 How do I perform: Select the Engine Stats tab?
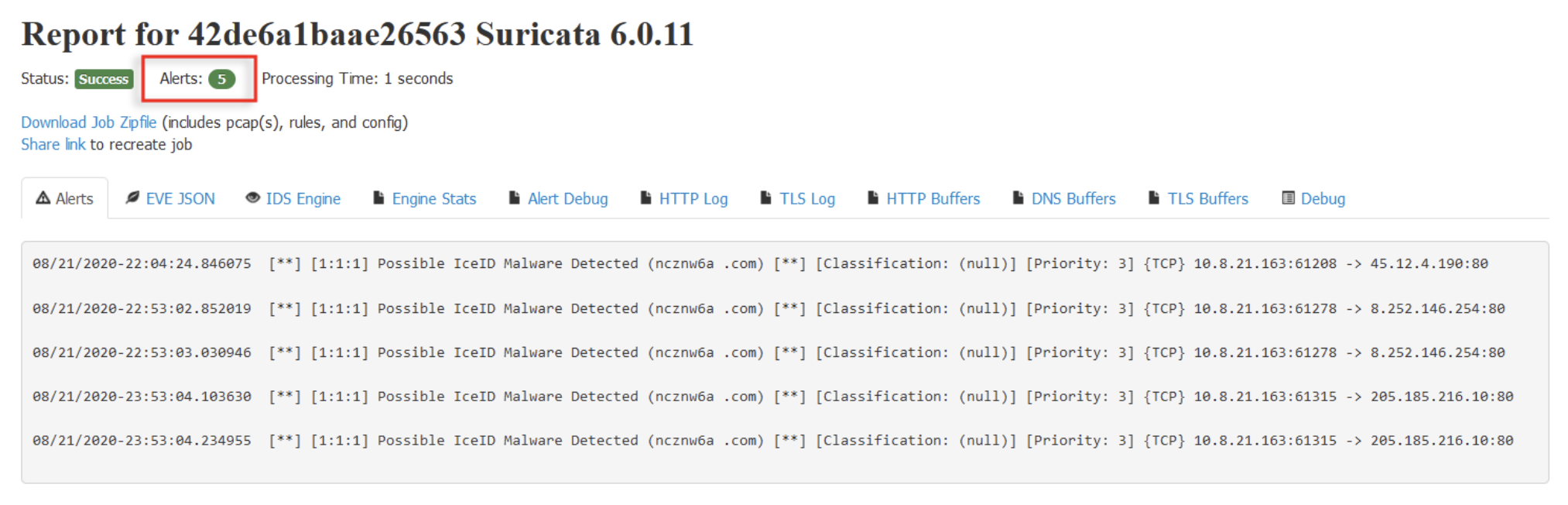coord(424,199)
